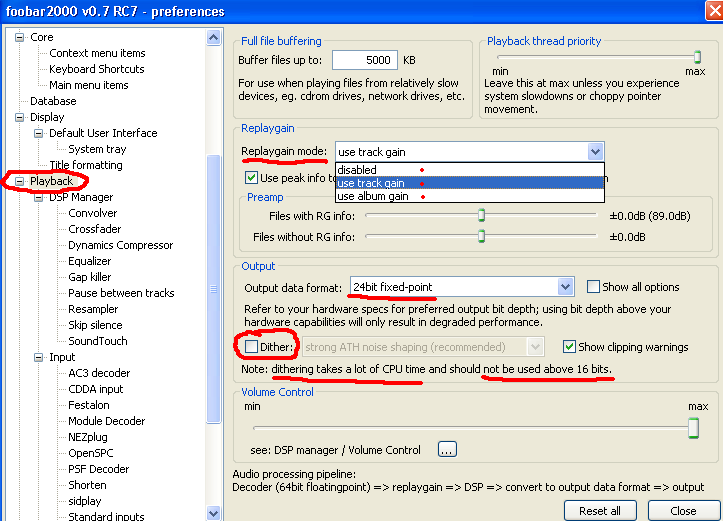This screenshot has height=521, width=723.
Task: Select Pause between tracks tree item
Action: (x=121, y=293)
